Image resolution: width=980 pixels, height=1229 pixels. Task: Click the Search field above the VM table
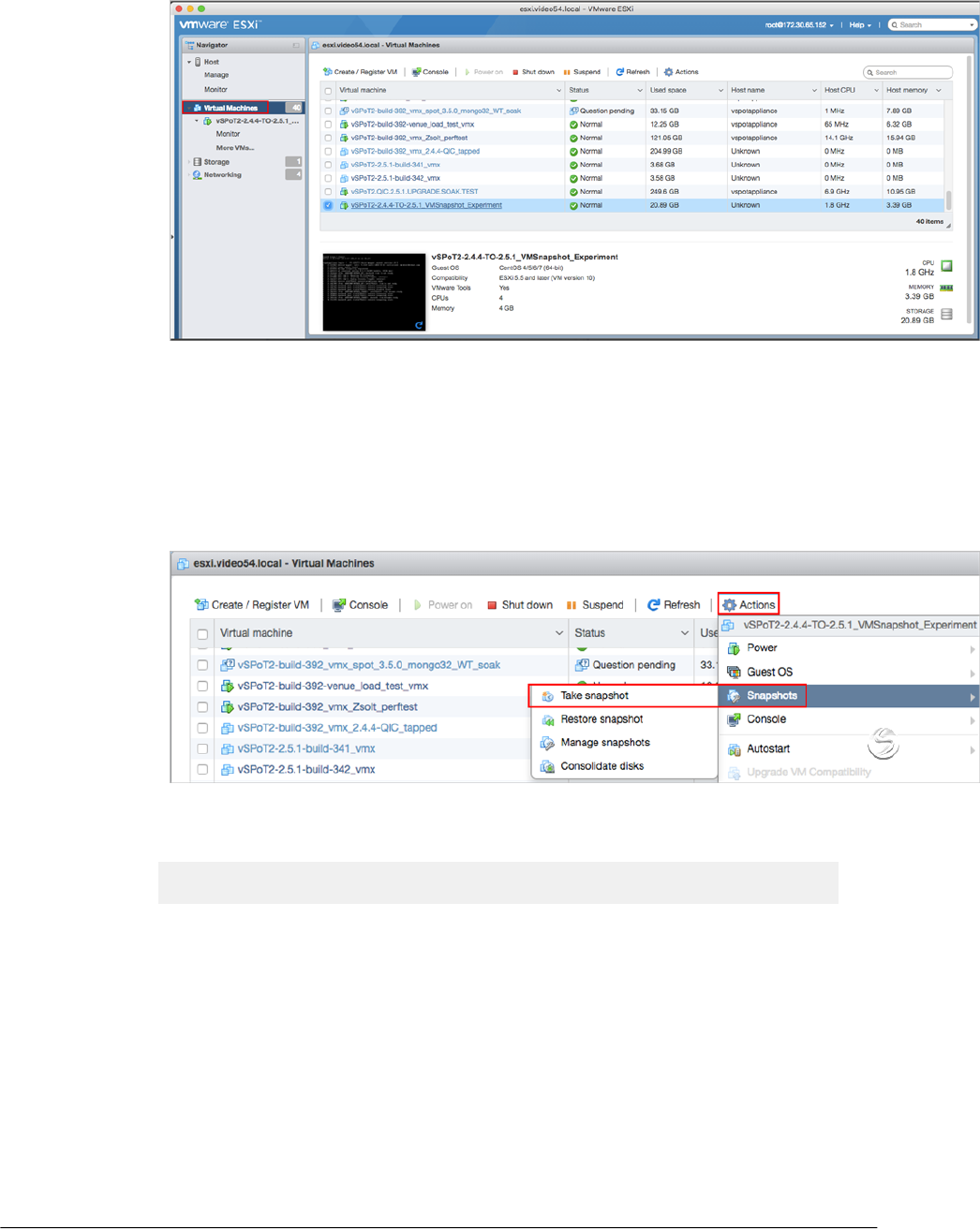tap(908, 72)
